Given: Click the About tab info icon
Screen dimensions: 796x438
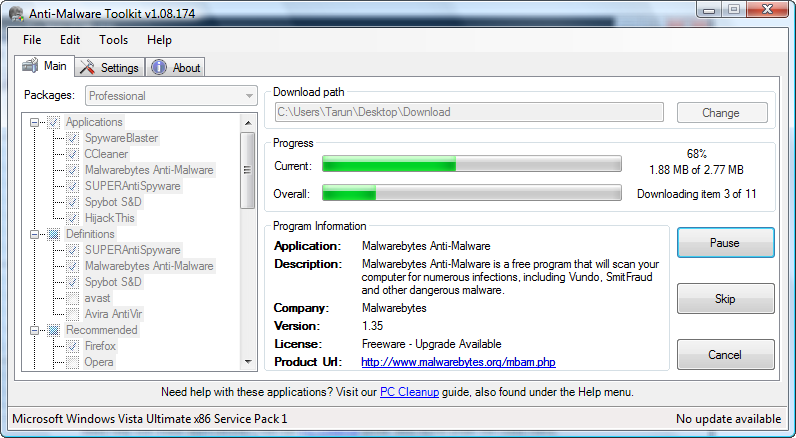Looking at the screenshot, I should pyautogui.click(x=159, y=67).
